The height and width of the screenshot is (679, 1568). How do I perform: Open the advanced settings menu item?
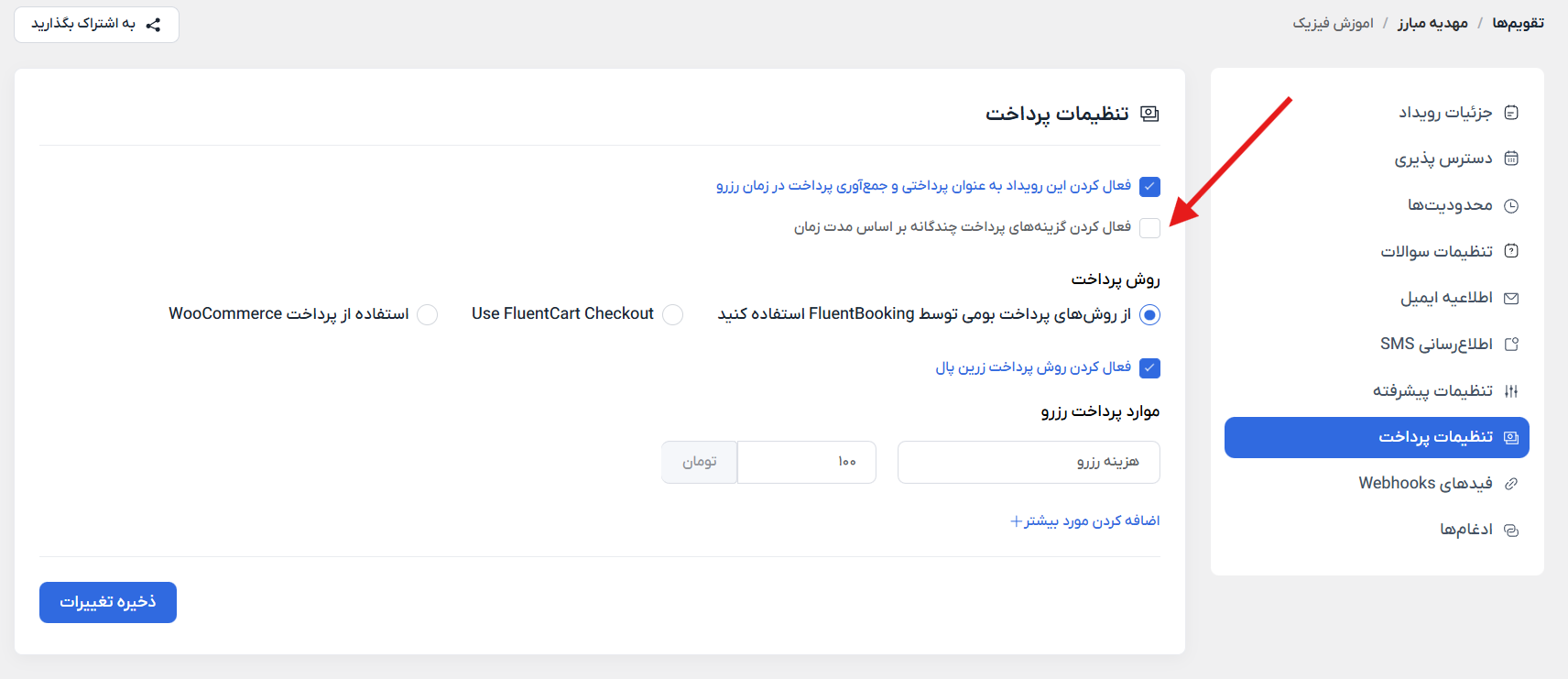(x=1432, y=391)
